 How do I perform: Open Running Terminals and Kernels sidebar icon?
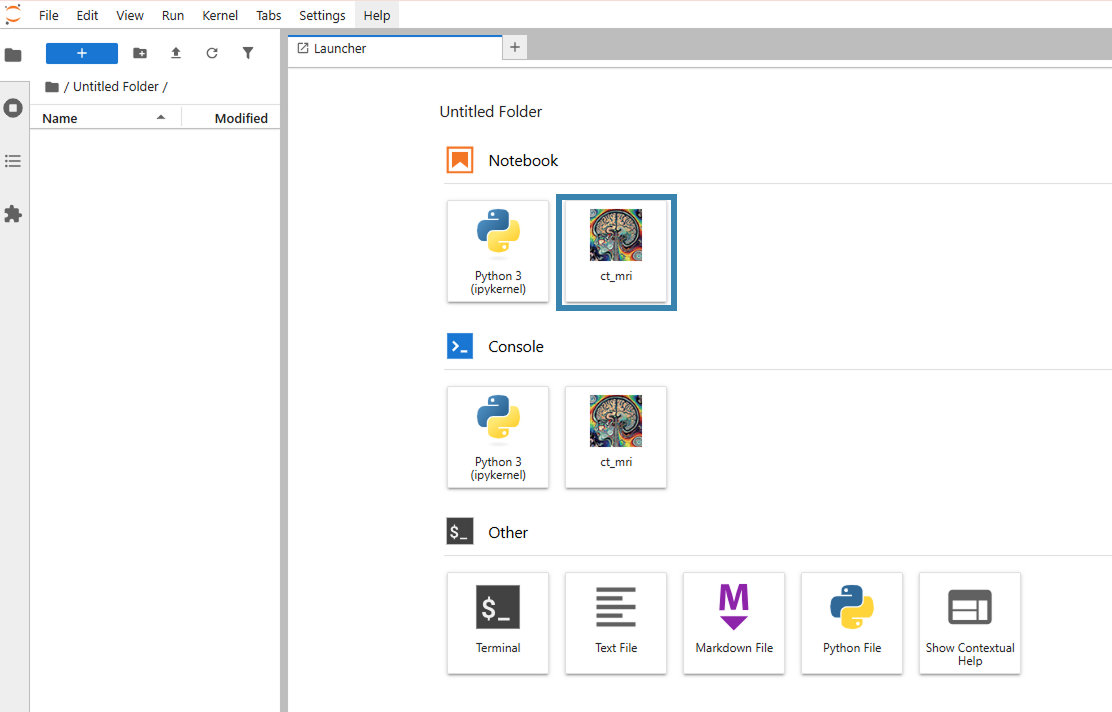pos(13,108)
